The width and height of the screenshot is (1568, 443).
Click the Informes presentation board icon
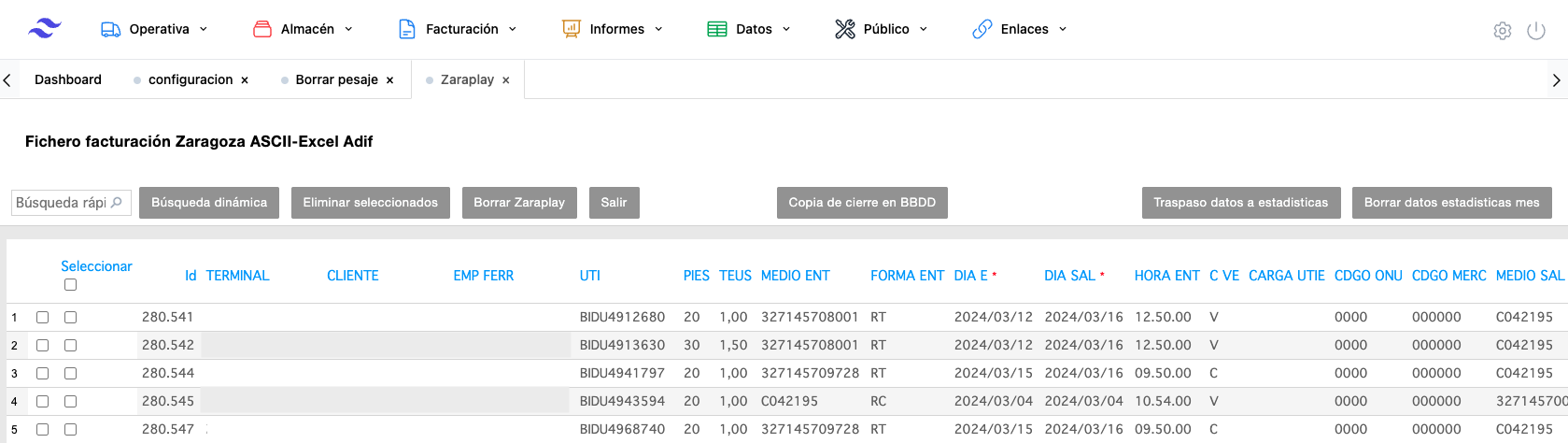click(571, 29)
